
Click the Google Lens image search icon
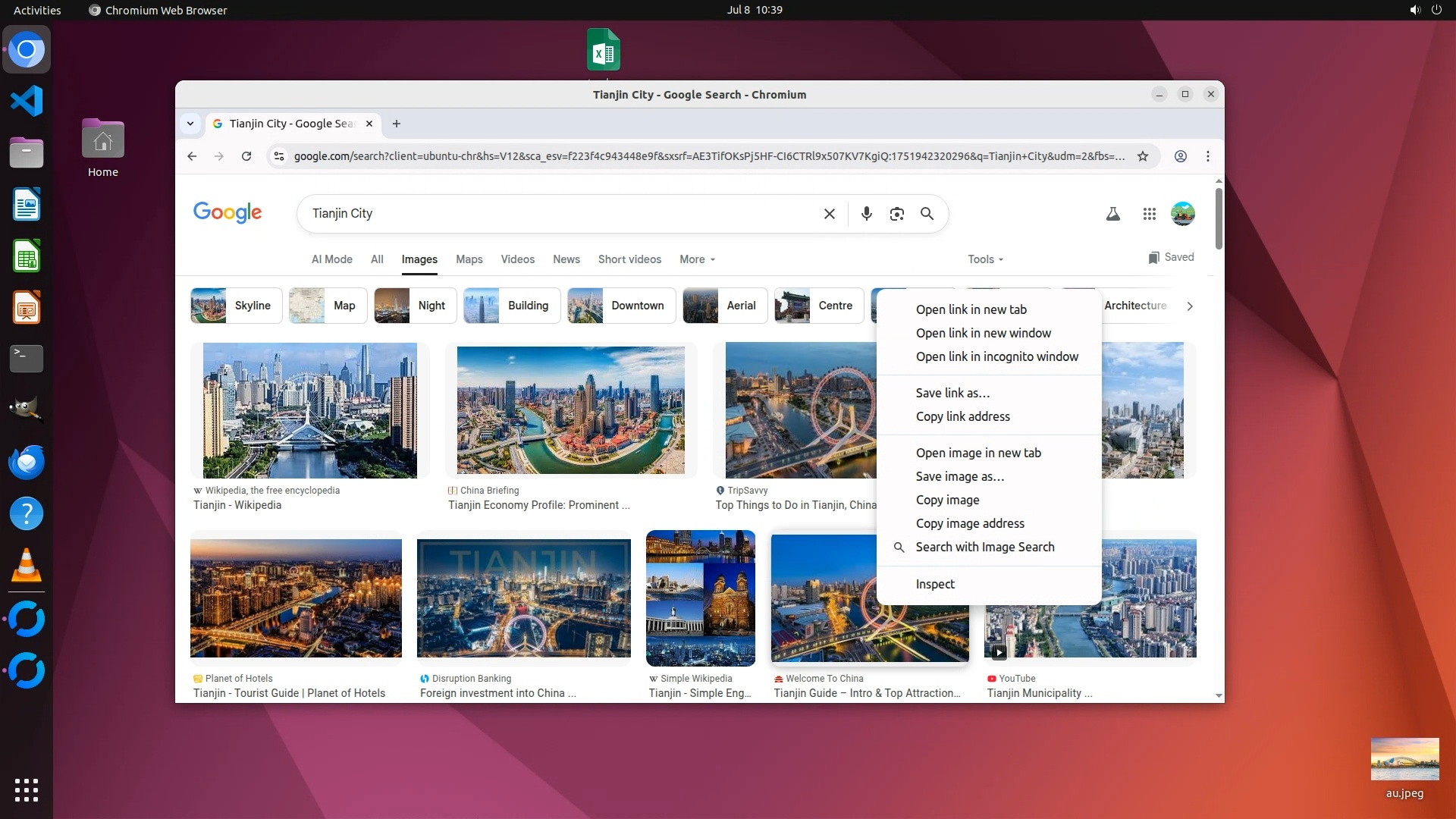(896, 214)
